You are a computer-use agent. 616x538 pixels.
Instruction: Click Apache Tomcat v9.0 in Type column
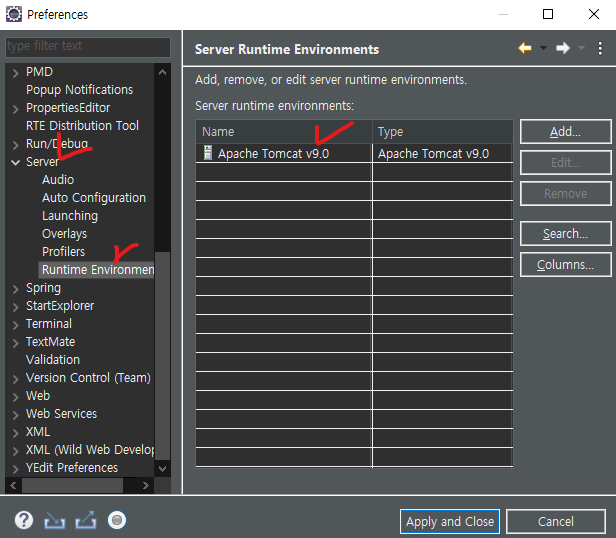click(x=433, y=153)
